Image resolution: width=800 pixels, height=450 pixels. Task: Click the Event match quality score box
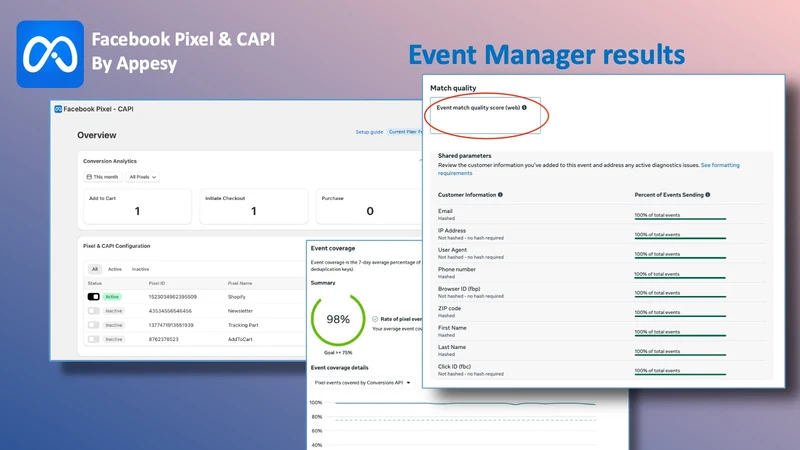pos(485,115)
